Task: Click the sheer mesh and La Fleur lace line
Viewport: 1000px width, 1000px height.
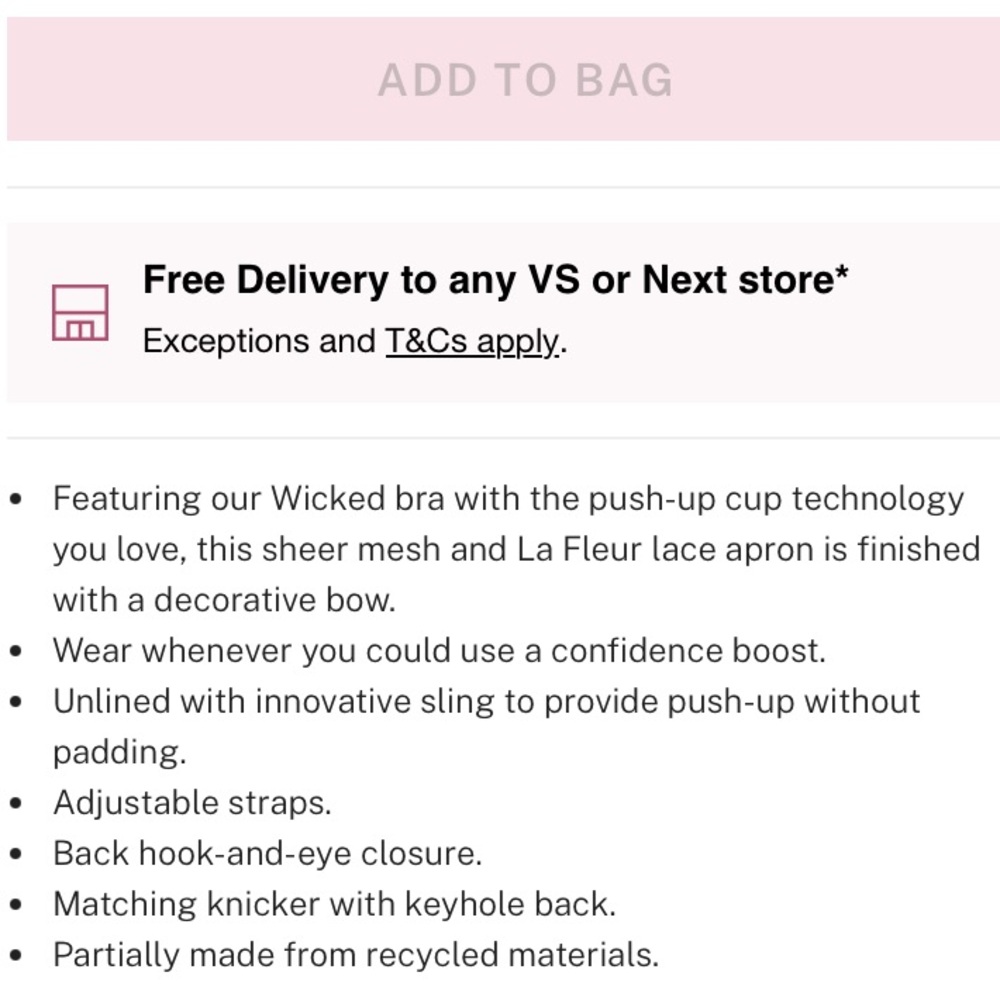Action: (517, 550)
